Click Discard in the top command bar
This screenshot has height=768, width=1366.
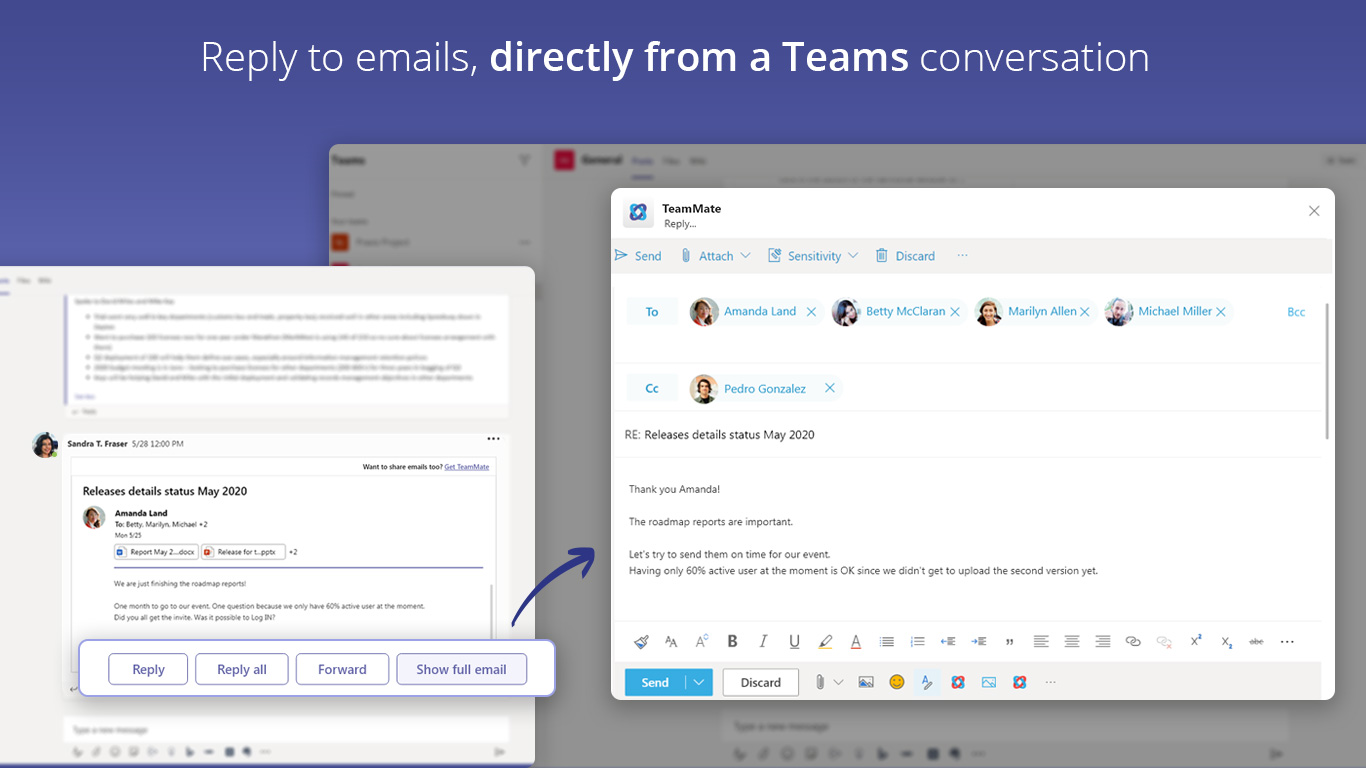point(905,256)
